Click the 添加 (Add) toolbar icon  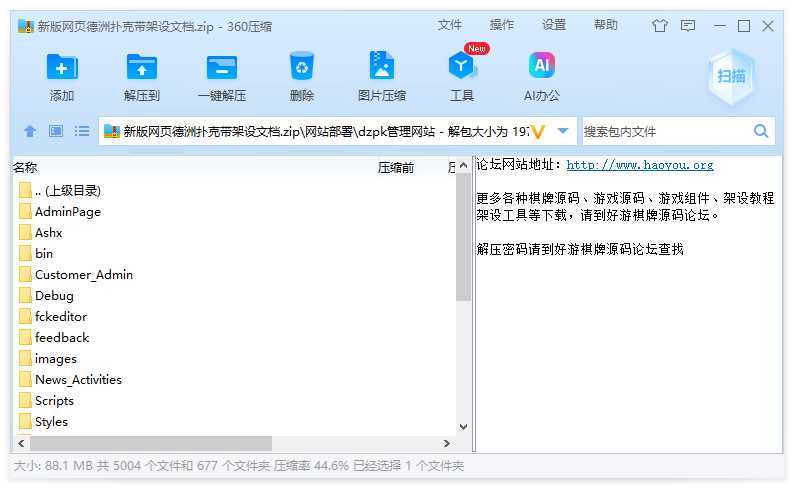pyautogui.click(x=62, y=68)
